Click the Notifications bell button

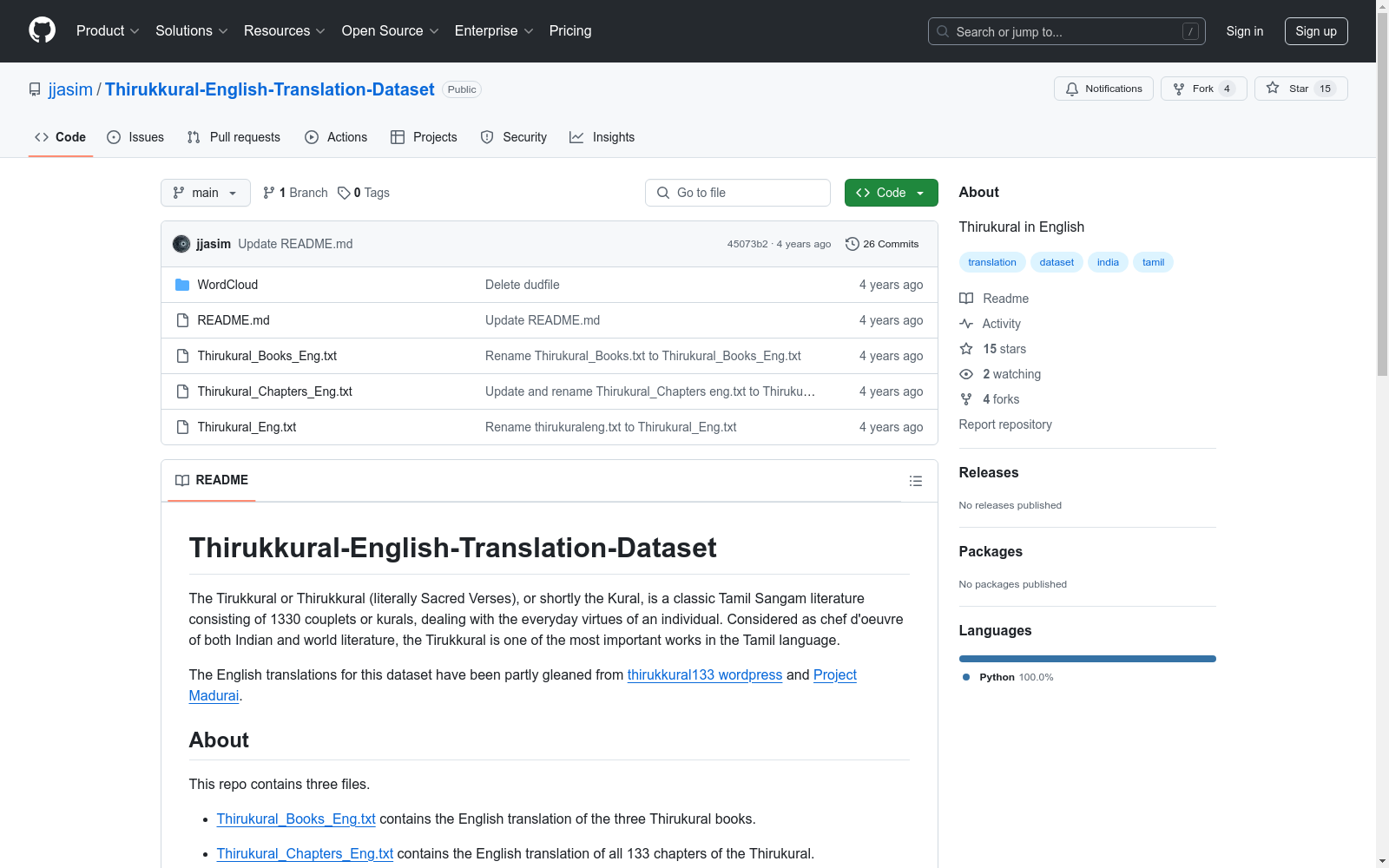pyautogui.click(x=1103, y=89)
